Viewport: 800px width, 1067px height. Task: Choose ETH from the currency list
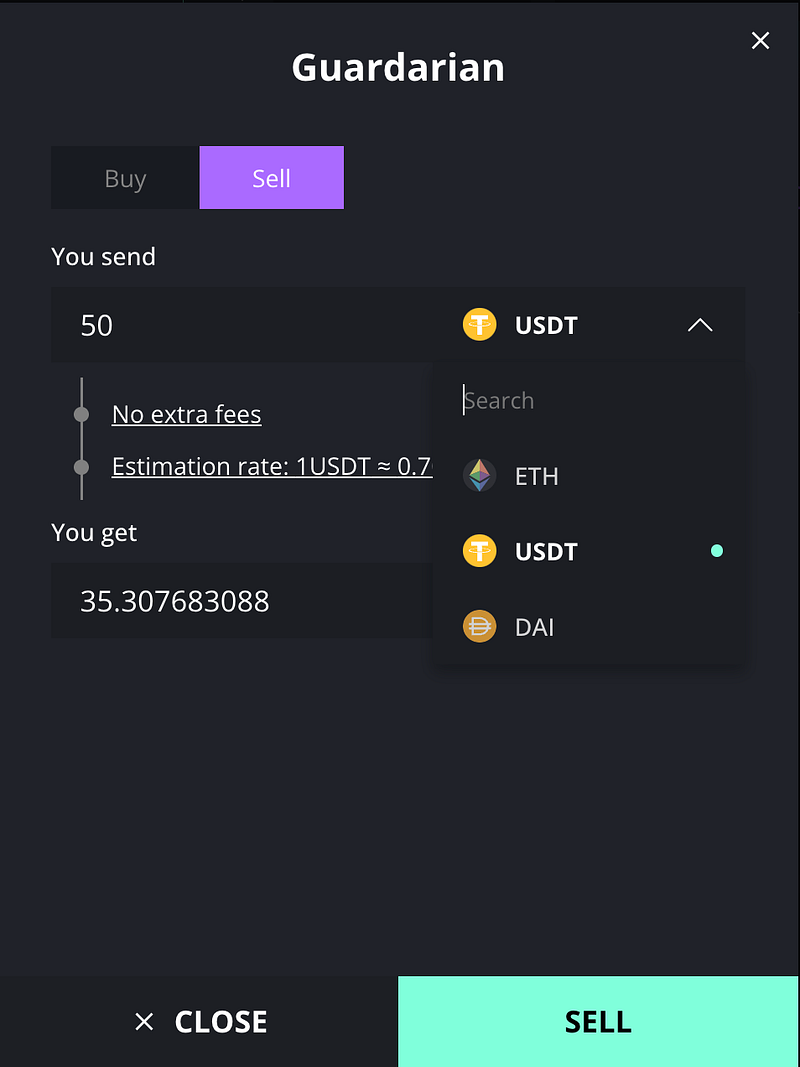click(x=537, y=476)
